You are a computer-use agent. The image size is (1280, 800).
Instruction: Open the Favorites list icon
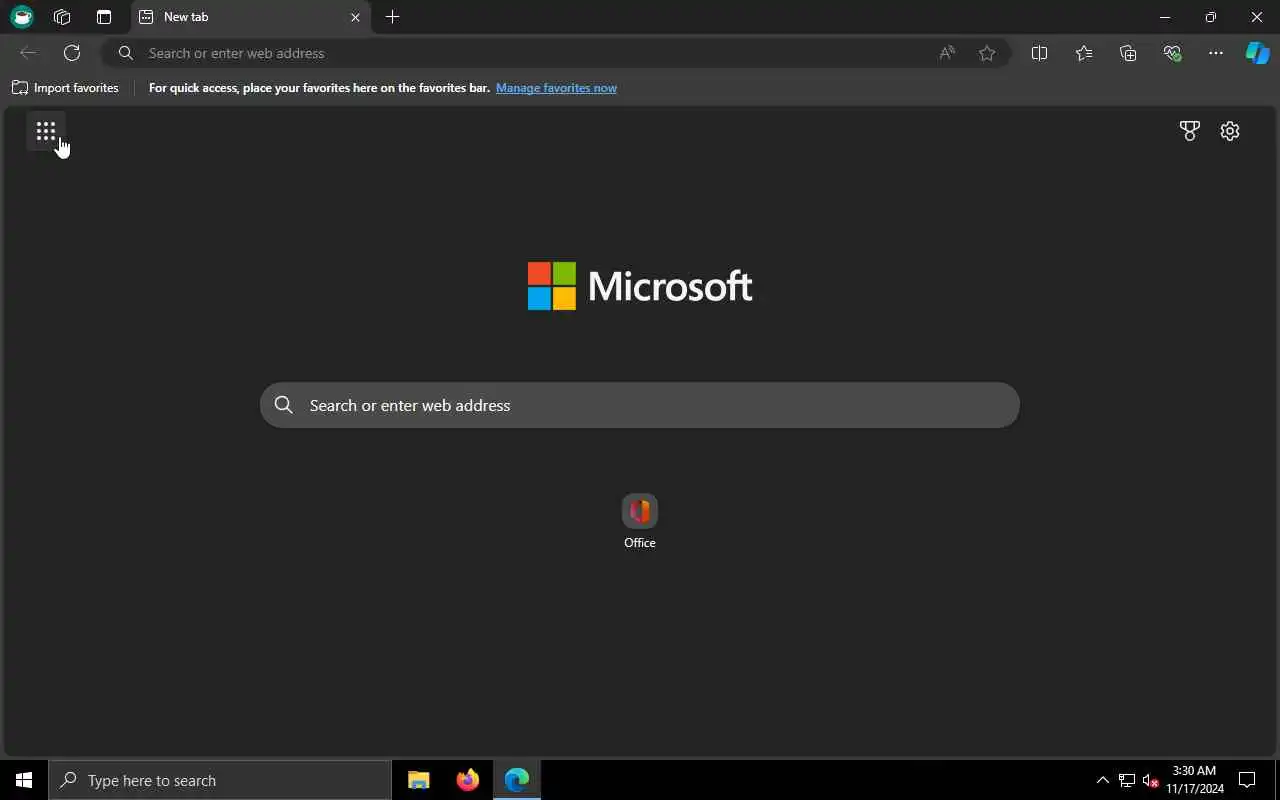pyautogui.click(x=1084, y=53)
